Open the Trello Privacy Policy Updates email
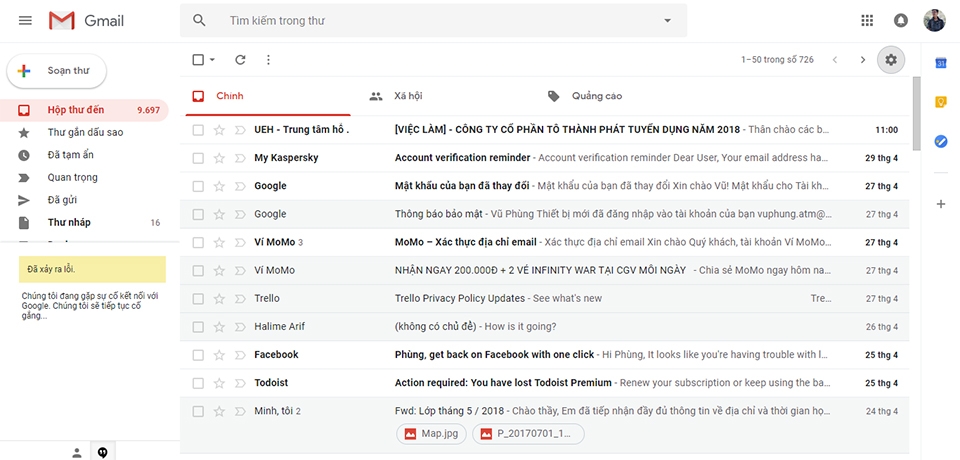 [545, 299]
